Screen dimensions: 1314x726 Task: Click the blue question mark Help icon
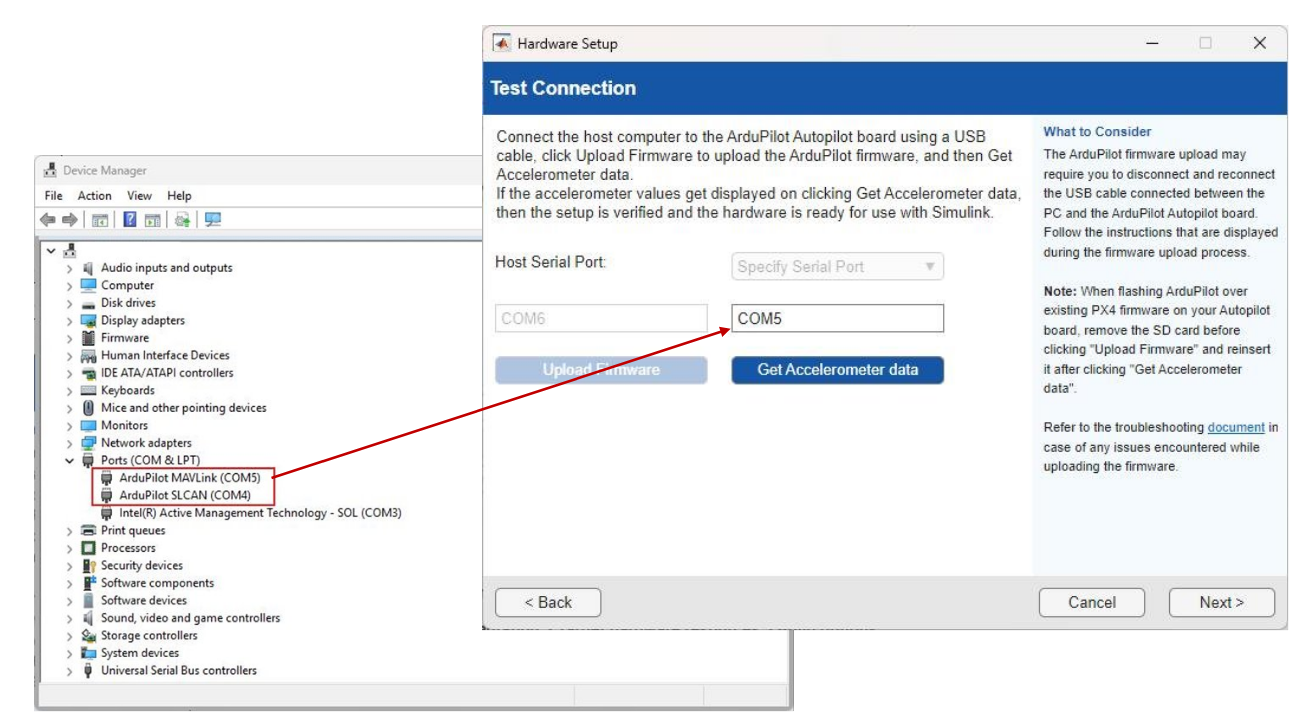coord(130,220)
